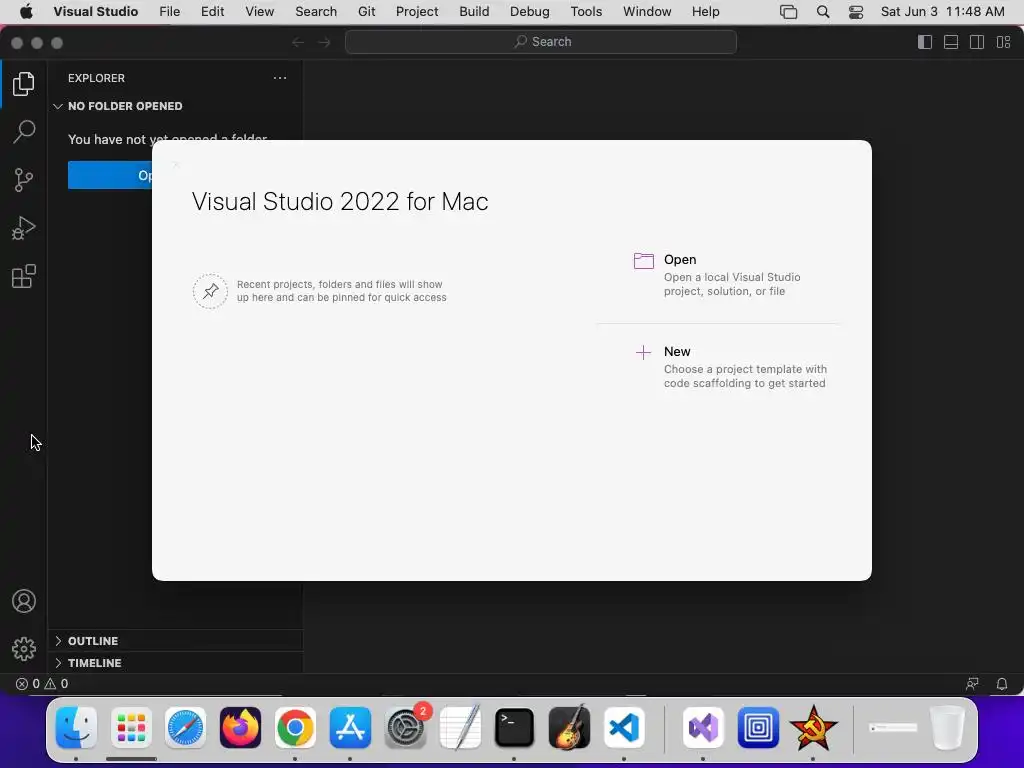
Task: Open the Window menu
Action: (647, 12)
